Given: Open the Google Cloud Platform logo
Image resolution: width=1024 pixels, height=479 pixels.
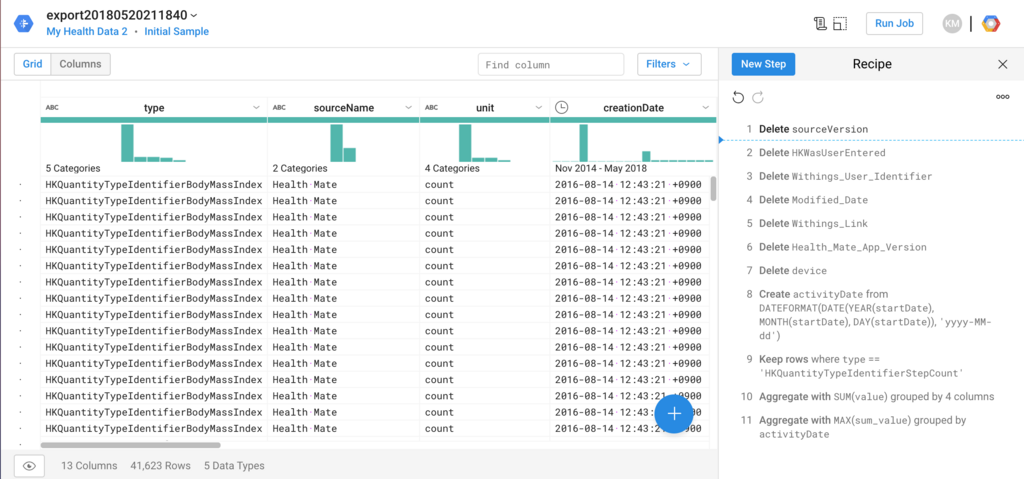Looking at the screenshot, I should point(991,24).
